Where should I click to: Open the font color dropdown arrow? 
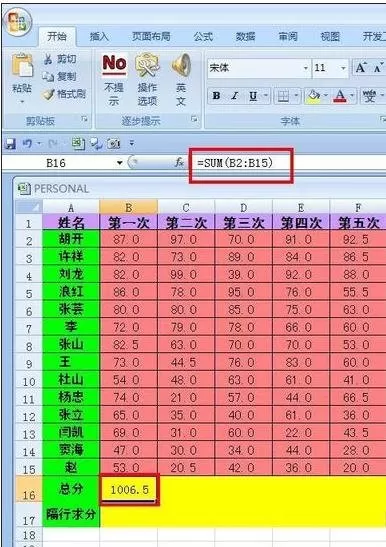[x=352, y=95]
